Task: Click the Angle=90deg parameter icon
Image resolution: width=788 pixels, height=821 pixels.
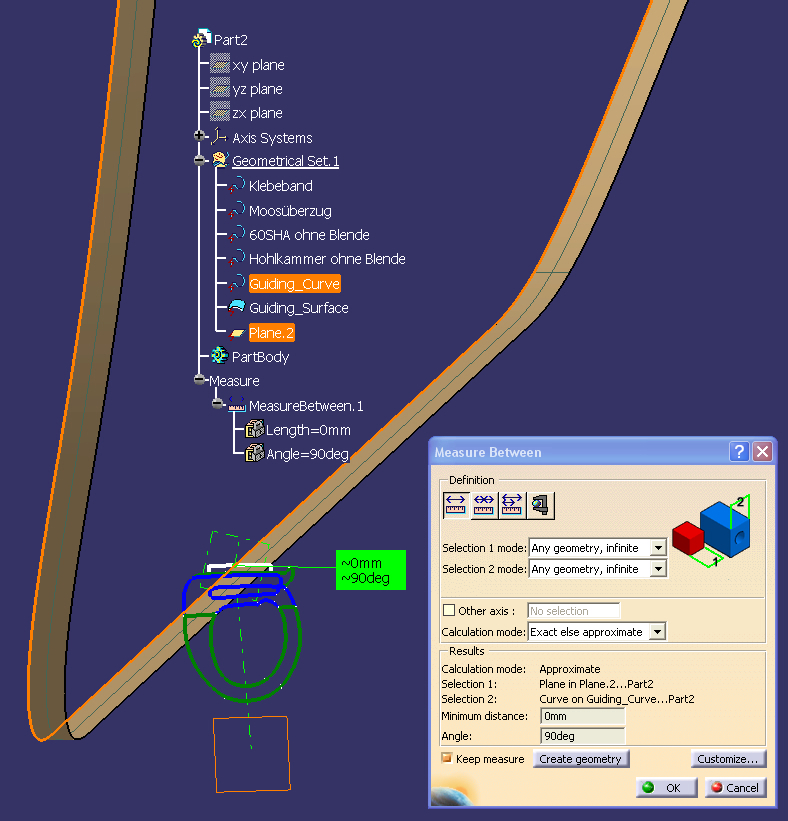Action: pyautogui.click(x=255, y=453)
